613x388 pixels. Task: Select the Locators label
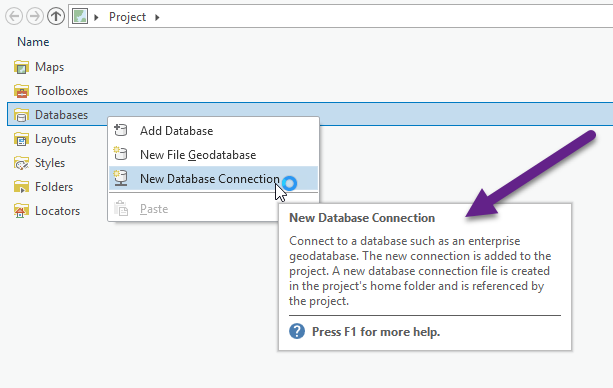click(x=57, y=211)
